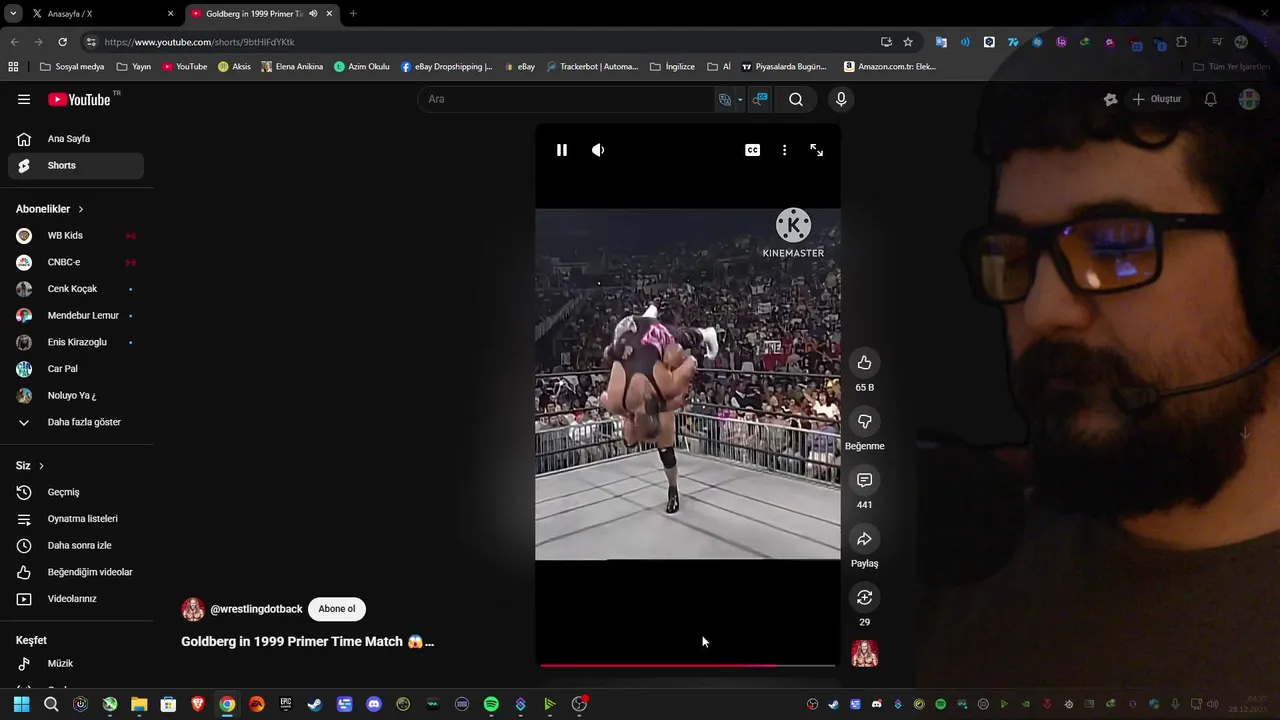Open CNBC-e subscription channel
The image size is (1280, 720).
click(x=76, y=262)
